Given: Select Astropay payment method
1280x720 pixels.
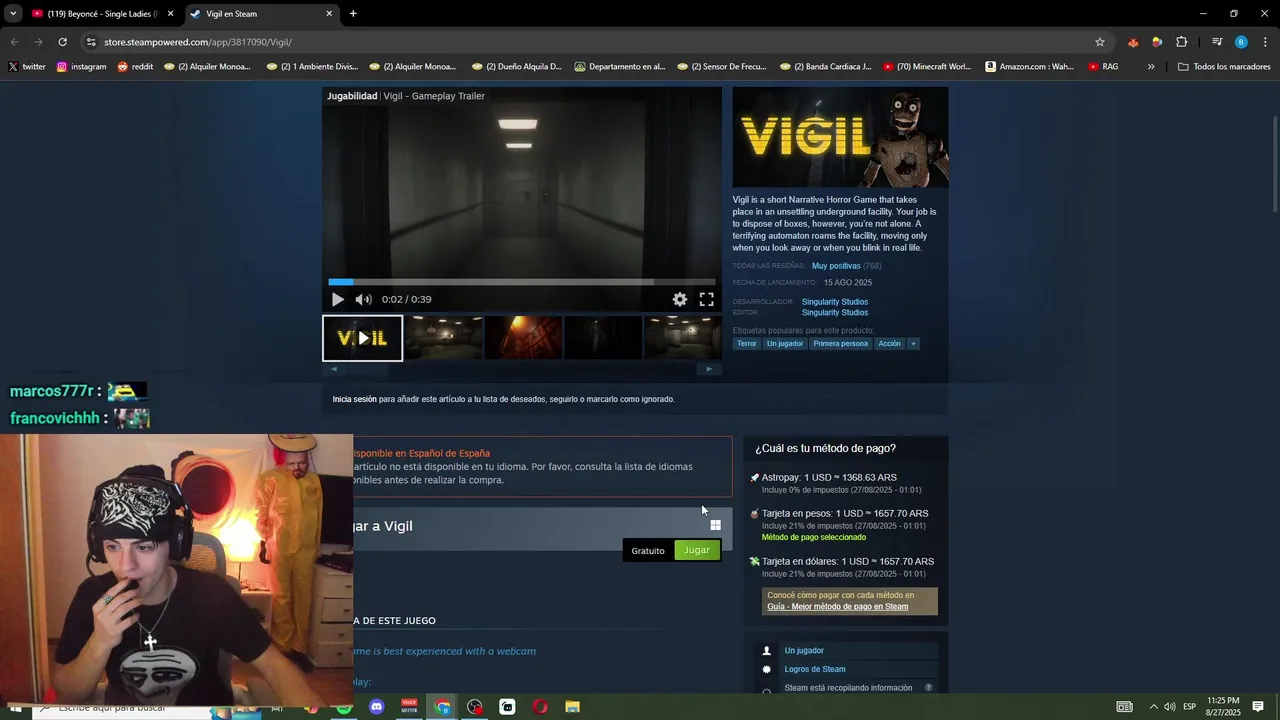Looking at the screenshot, I should [830, 478].
